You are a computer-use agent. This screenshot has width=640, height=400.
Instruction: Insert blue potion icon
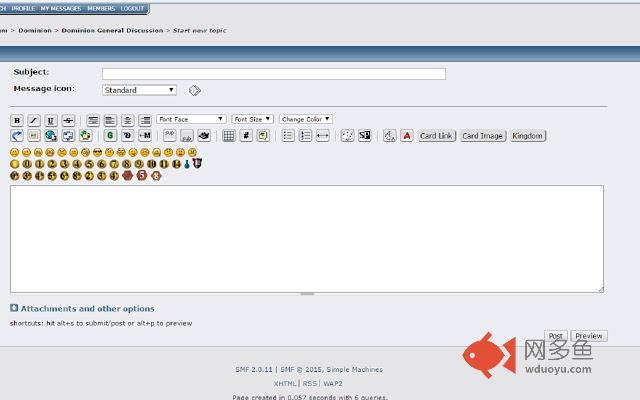(187, 164)
